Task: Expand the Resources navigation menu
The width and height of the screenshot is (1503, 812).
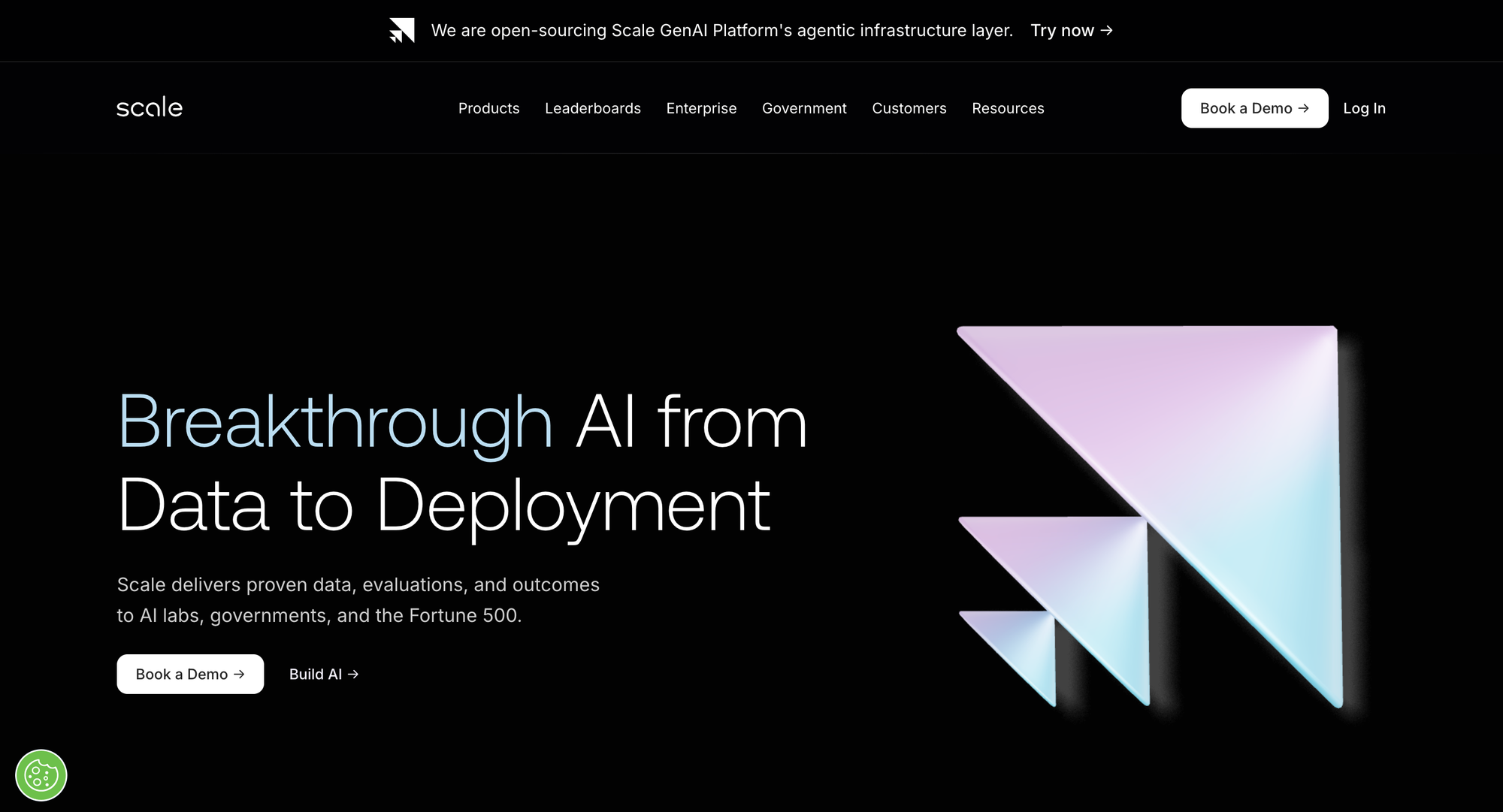Action: coord(1008,108)
